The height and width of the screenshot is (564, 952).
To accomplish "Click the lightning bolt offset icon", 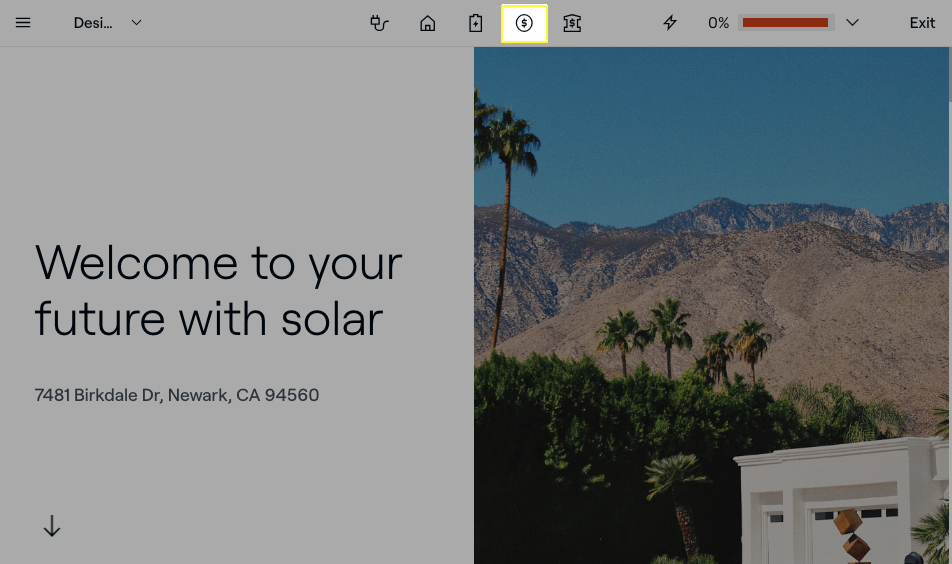I will click(670, 23).
